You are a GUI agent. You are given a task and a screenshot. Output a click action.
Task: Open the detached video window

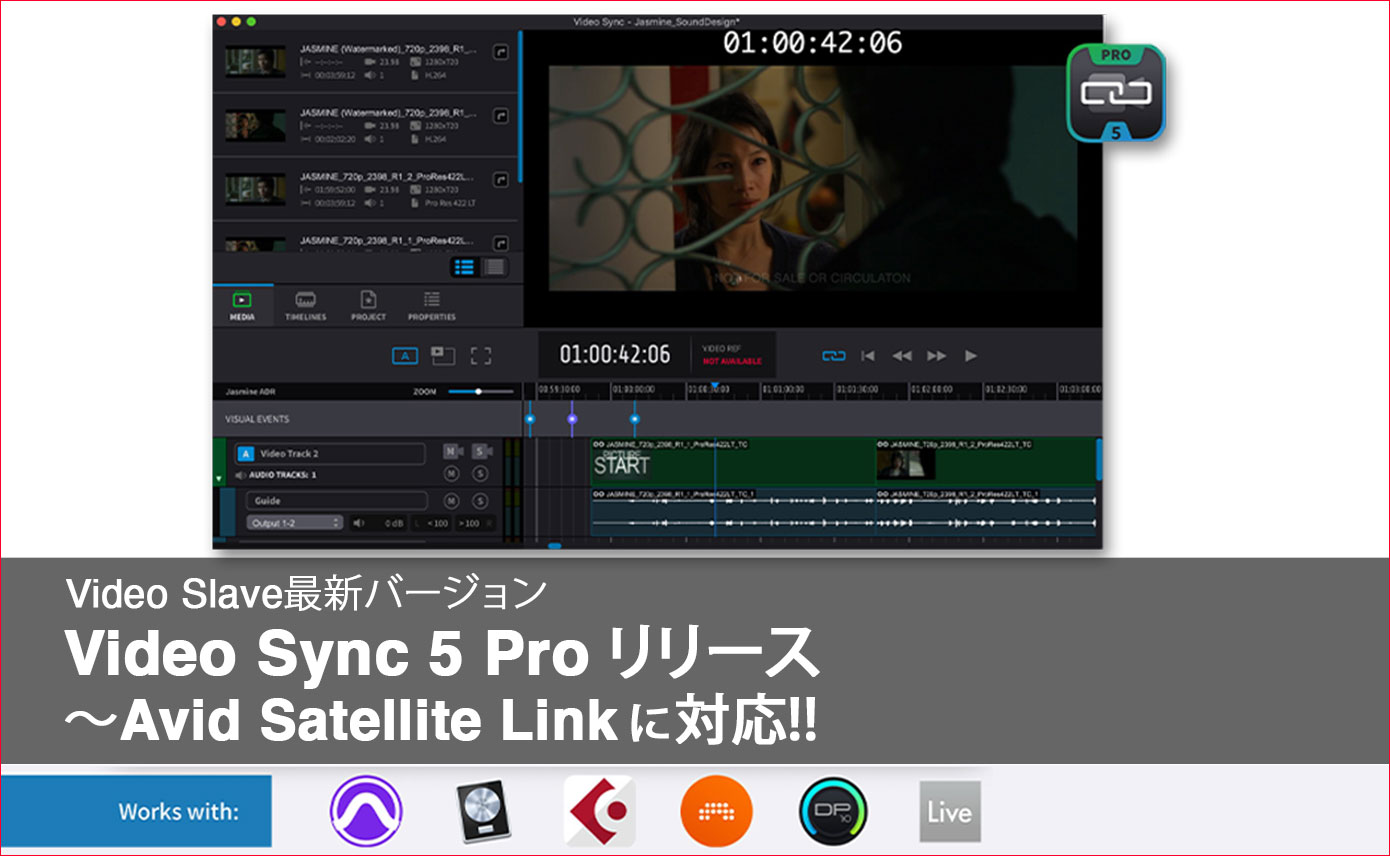[442, 355]
